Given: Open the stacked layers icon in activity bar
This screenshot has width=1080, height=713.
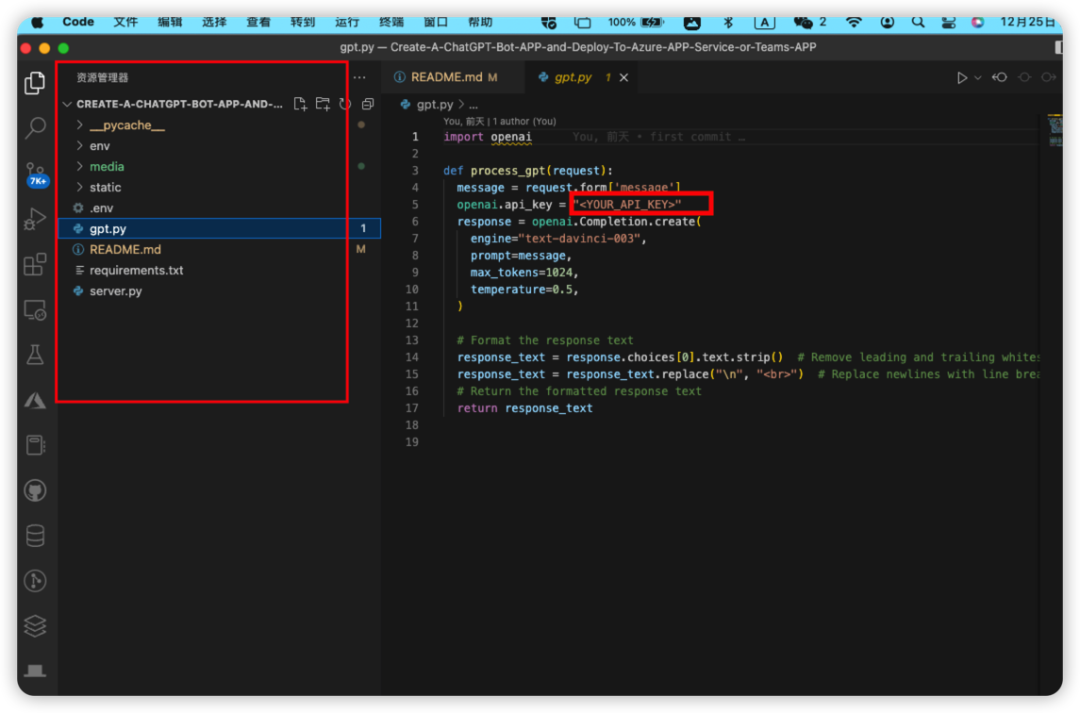Looking at the screenshot, I should [35, 626].
